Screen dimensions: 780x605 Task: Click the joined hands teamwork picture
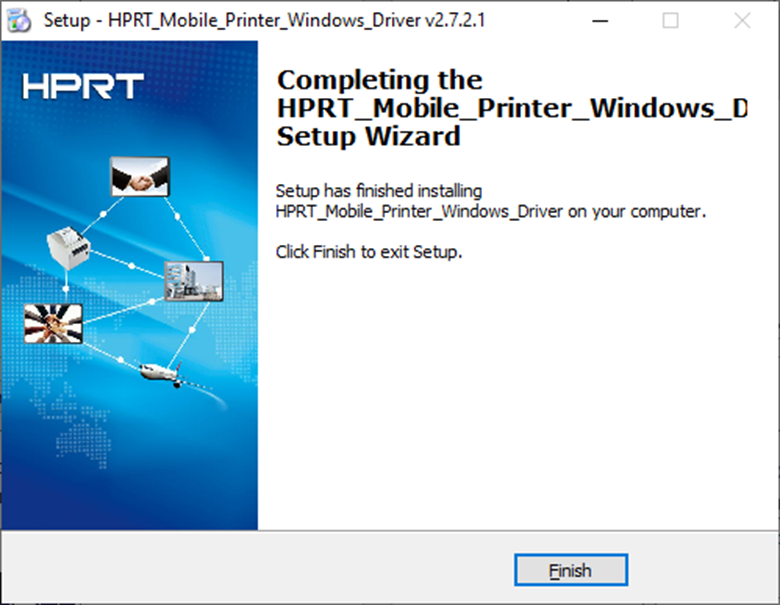(x=52, y=322)
